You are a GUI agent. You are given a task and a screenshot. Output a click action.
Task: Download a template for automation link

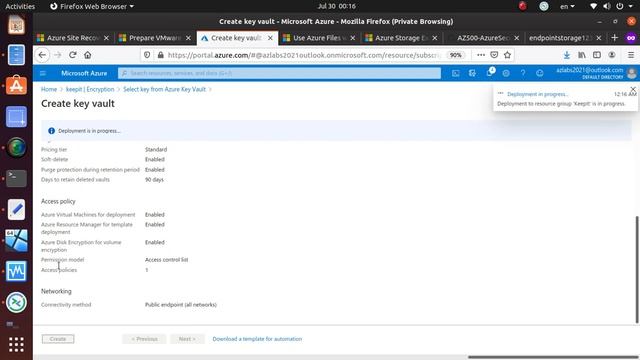point(257,339)
